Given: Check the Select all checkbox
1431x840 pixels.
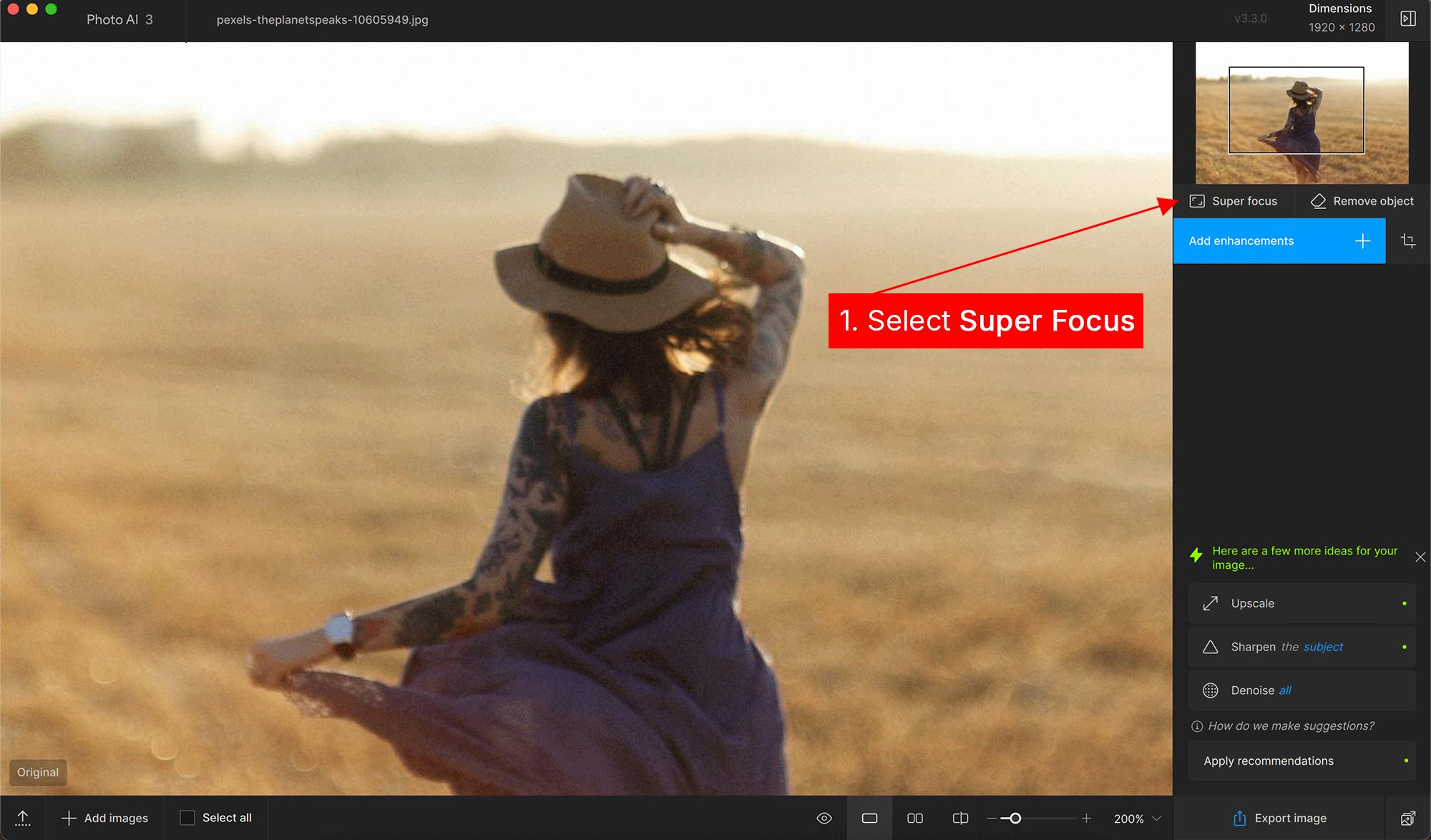Looking at the screenshot, I should pos(187,818).
